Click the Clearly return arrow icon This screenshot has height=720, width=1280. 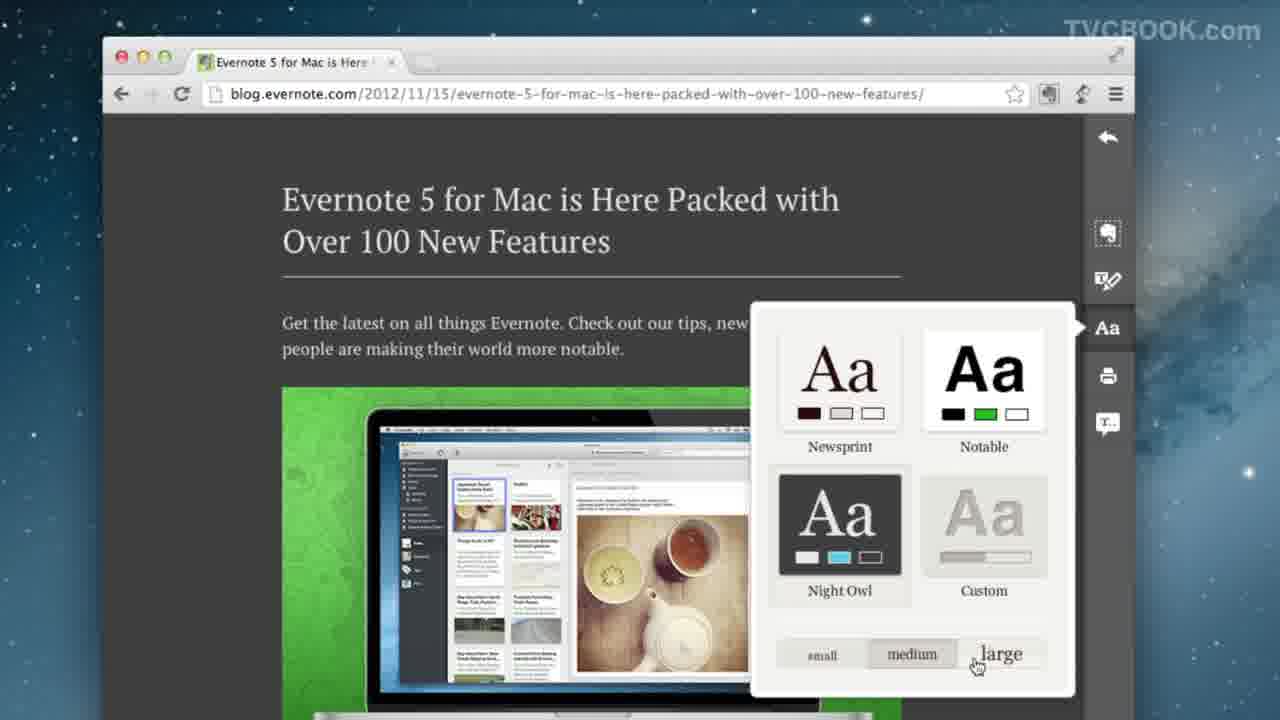pyautogui.click(x=1108, y=137)
